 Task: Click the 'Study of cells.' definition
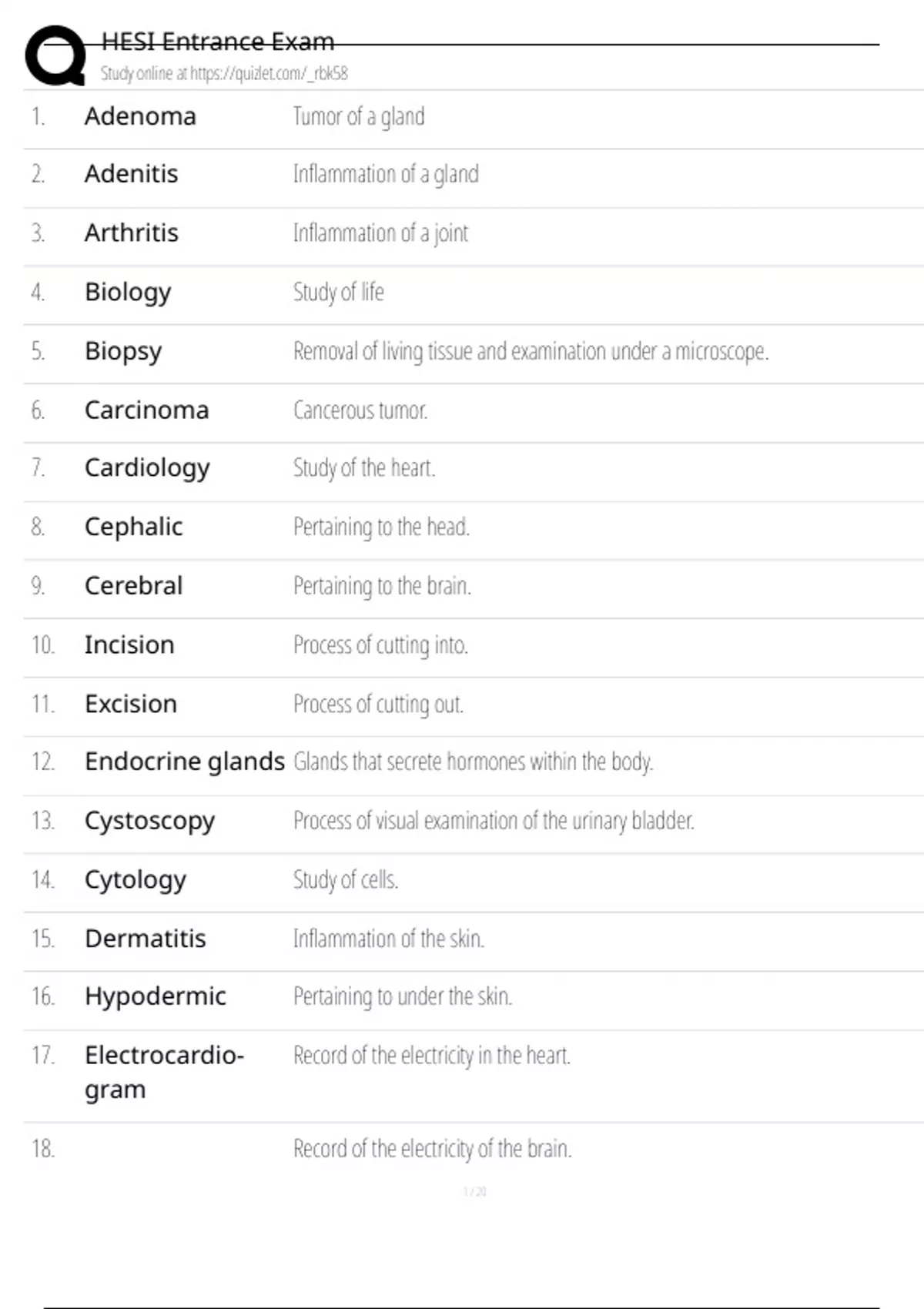tap(345, 879)
